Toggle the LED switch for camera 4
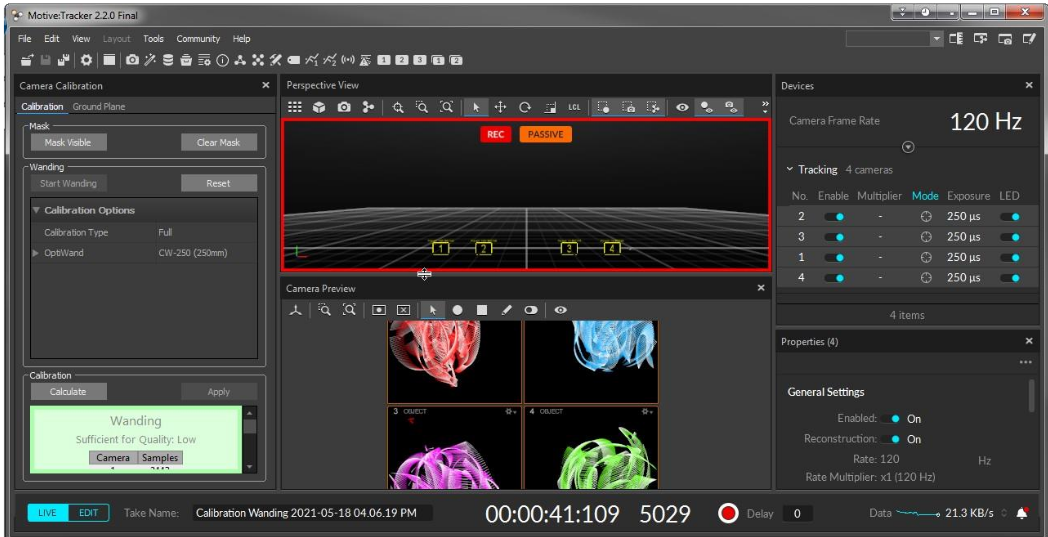 coord(1010,278)
